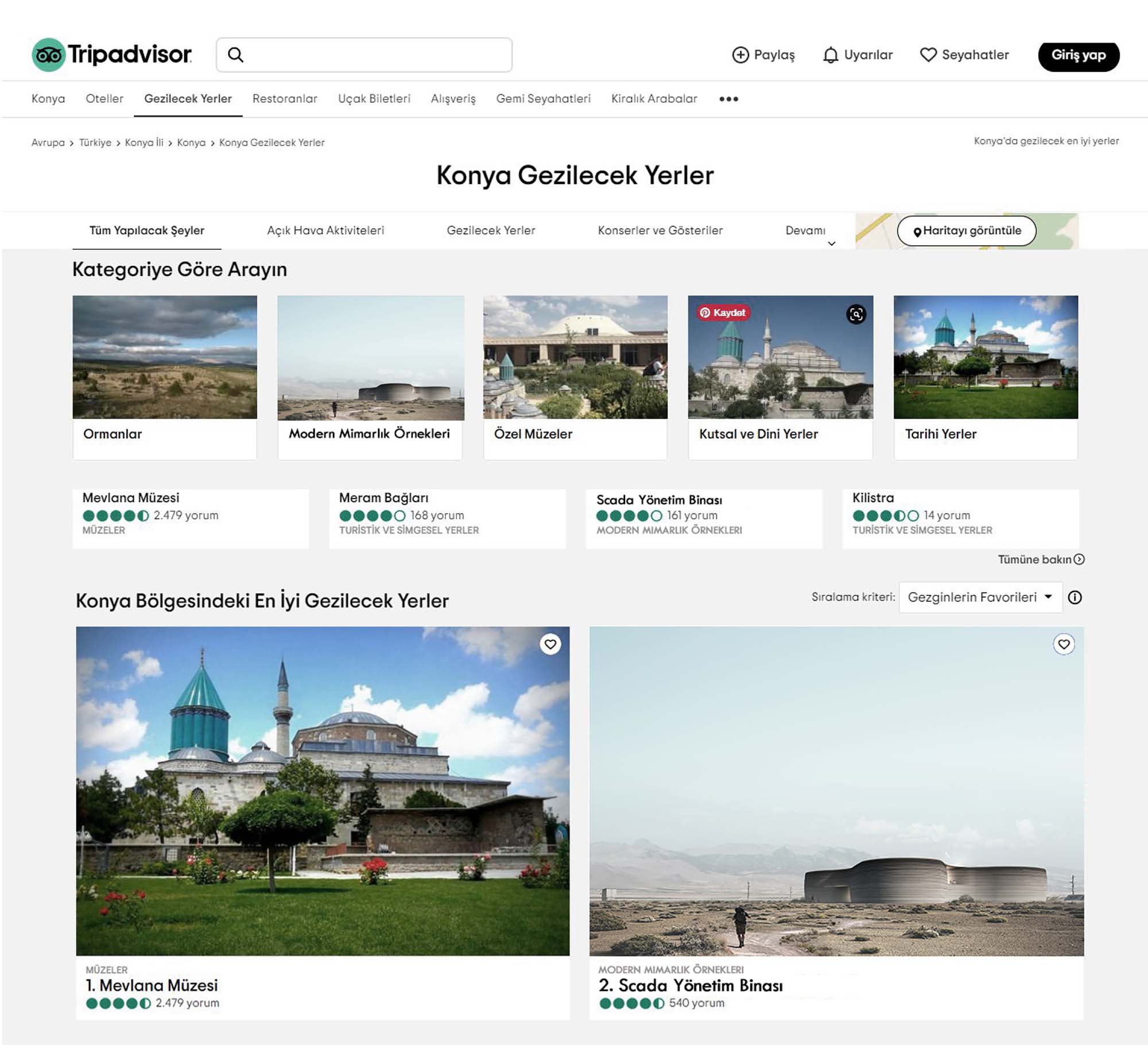The image size is (1148, 1045).
Task: Click the Tripadvisor owl logo
Action: click(x=49, y=55)
